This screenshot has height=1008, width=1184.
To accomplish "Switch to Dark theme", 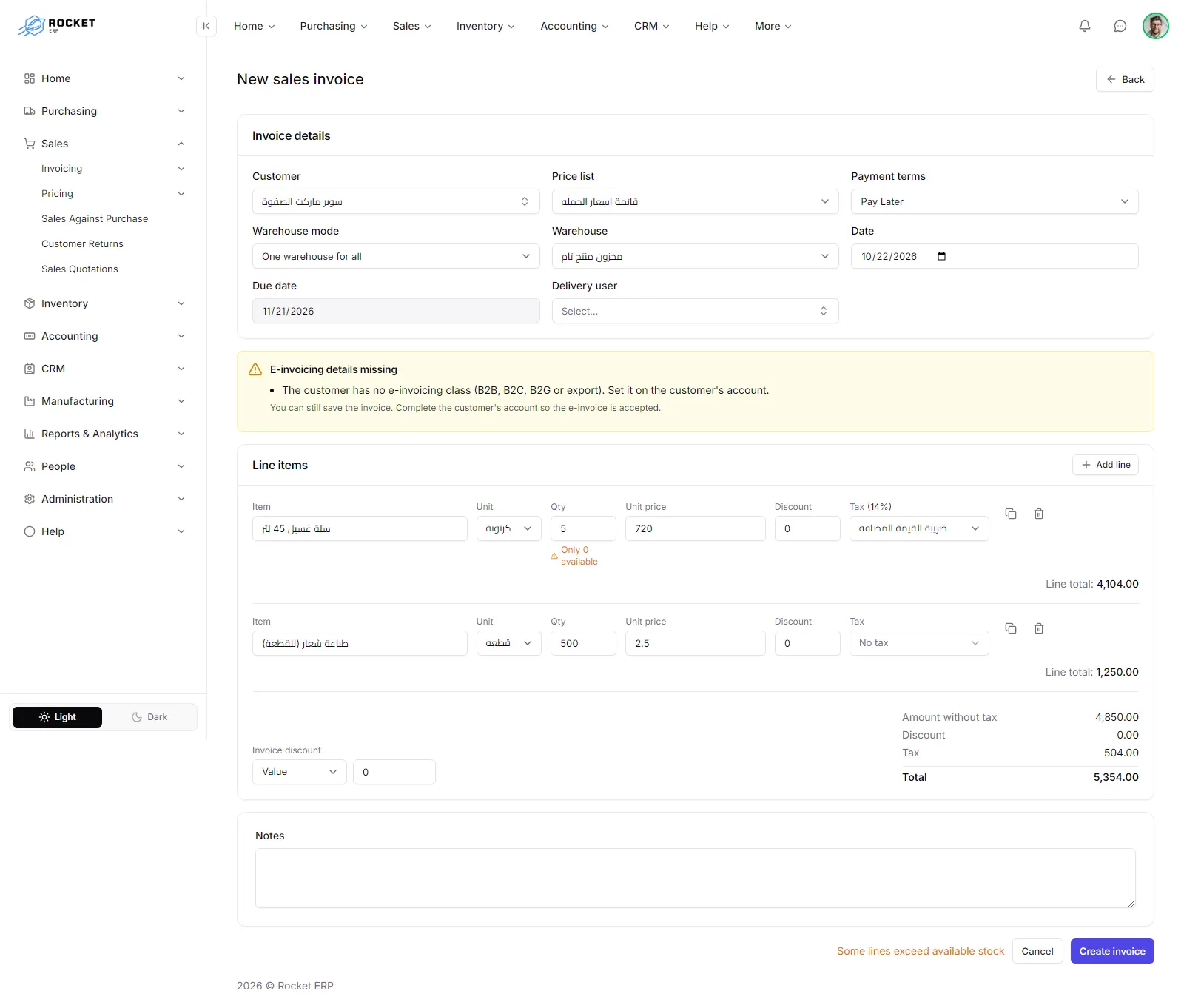I will click(x=149, y=717).
